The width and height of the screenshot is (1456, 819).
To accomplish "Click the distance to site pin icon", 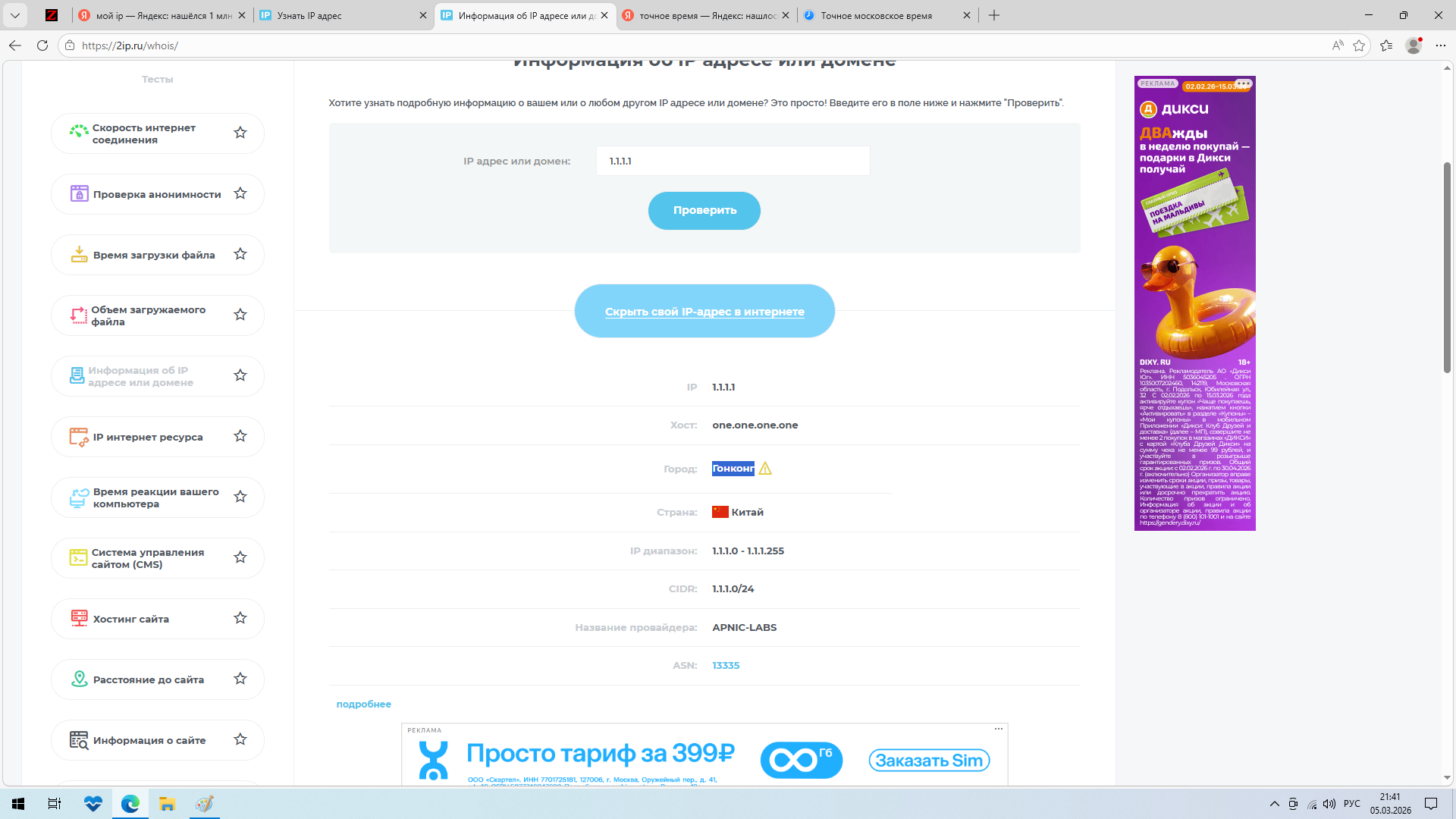I will (x=79, y=679).
